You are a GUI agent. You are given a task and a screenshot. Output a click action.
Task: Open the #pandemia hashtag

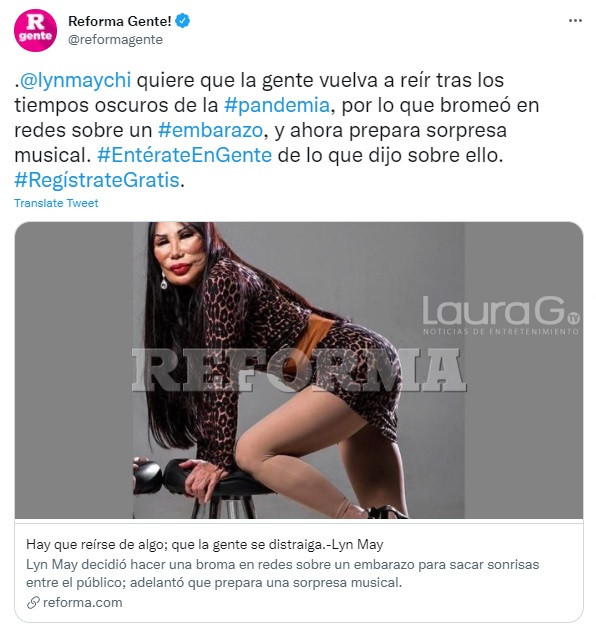(277, 105)
